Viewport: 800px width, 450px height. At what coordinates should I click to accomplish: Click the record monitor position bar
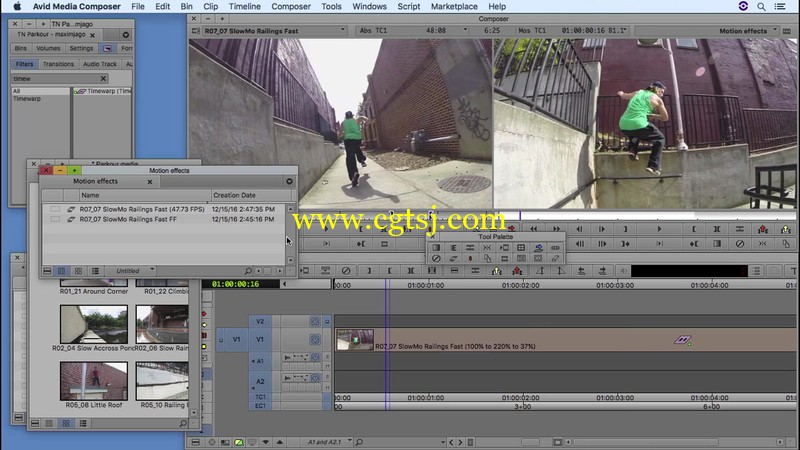tap(644, 216)
